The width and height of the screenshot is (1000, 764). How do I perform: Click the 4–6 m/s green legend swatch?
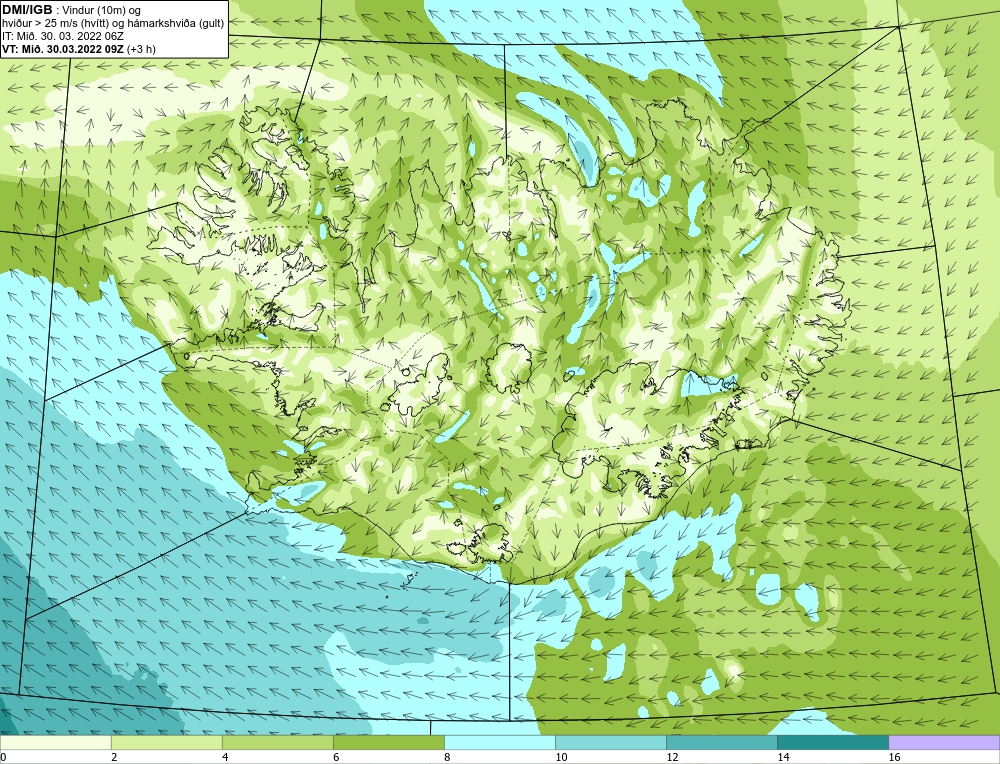pyautogui.click(x=277, y=743)
